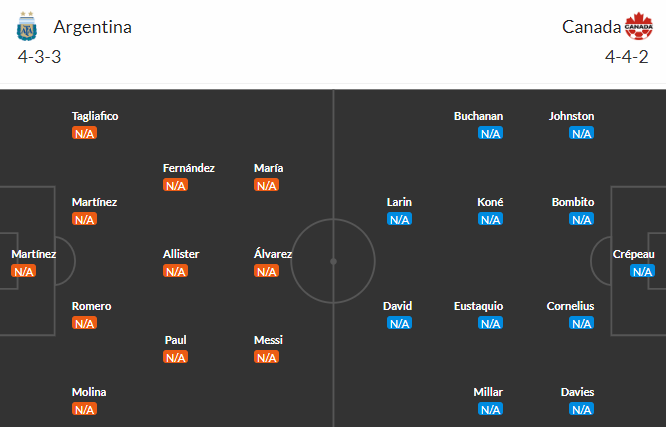This screenshot has height=427, width=666.
Task: Select goalkeeper Martínez near the goal
Action: [34, 254]
